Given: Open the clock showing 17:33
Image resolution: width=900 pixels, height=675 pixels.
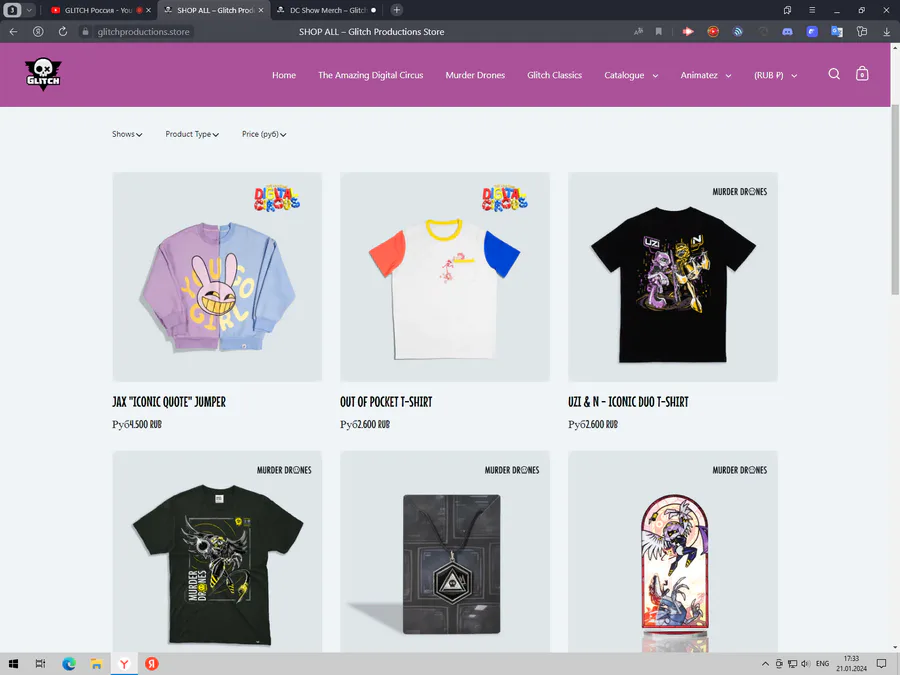Looking at the screenshot, I should point(851,664).
